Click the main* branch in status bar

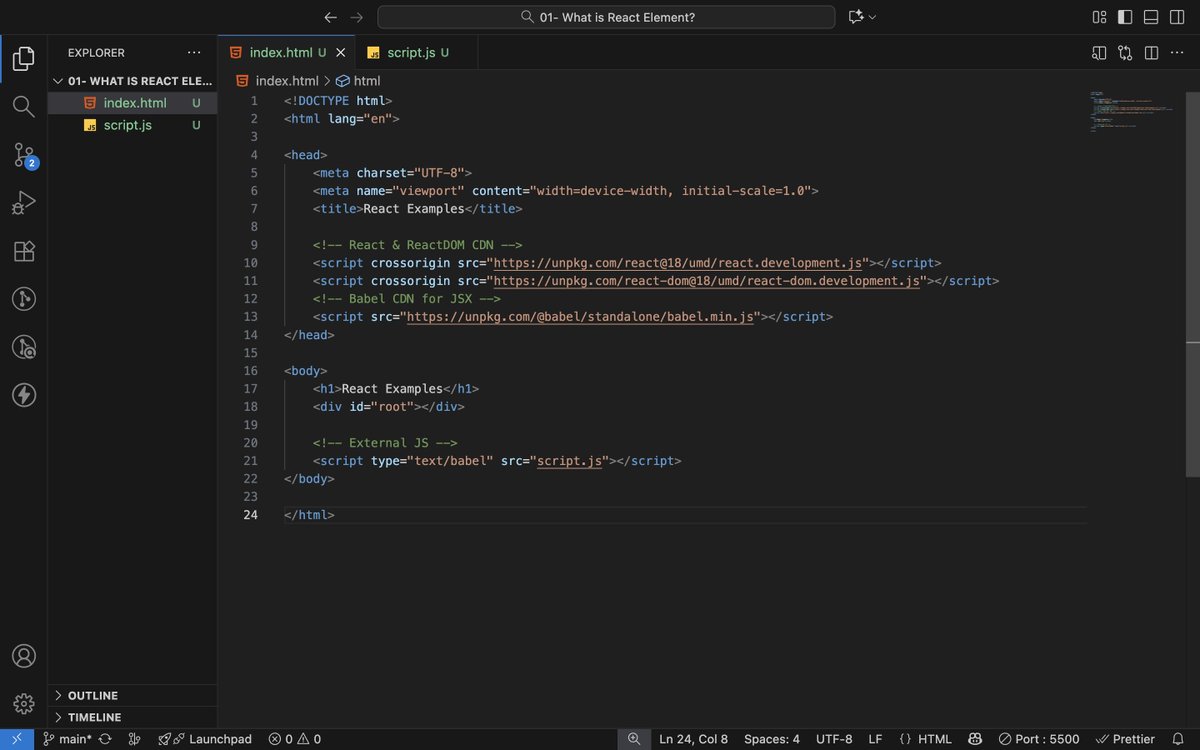tap(67, 739)
